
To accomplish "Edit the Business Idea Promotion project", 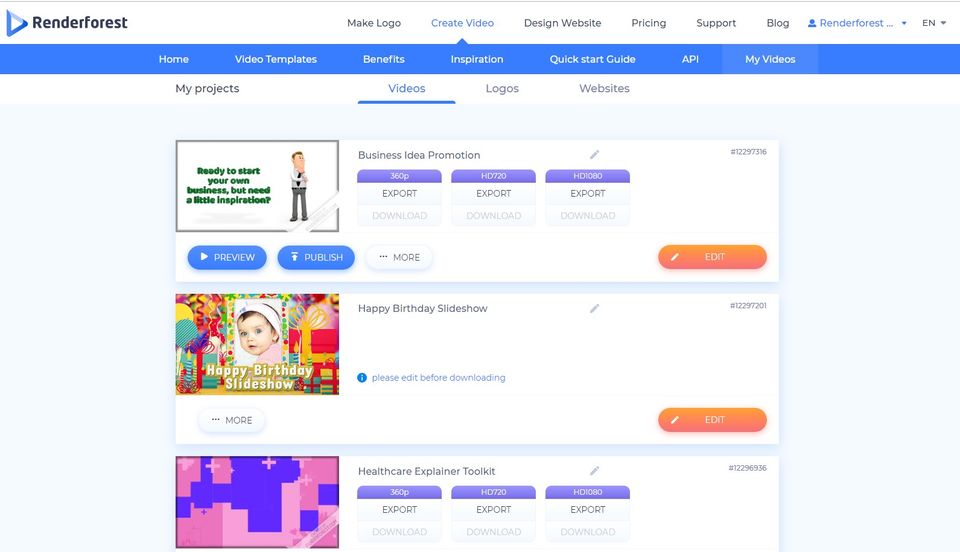I will [x=712, y=257].
